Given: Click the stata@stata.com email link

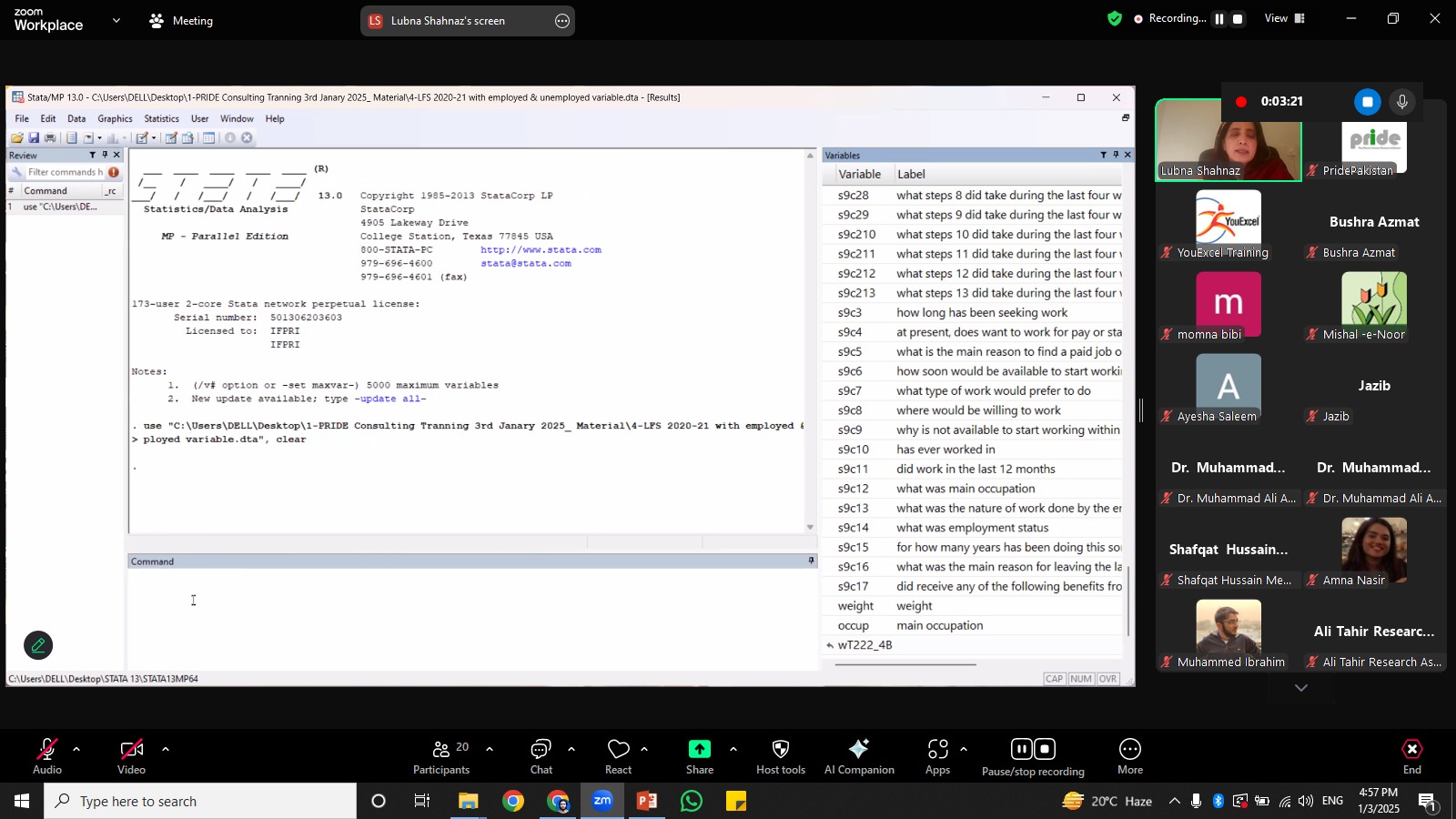Looking at the screenshot, I should click(x=526, y=263).
